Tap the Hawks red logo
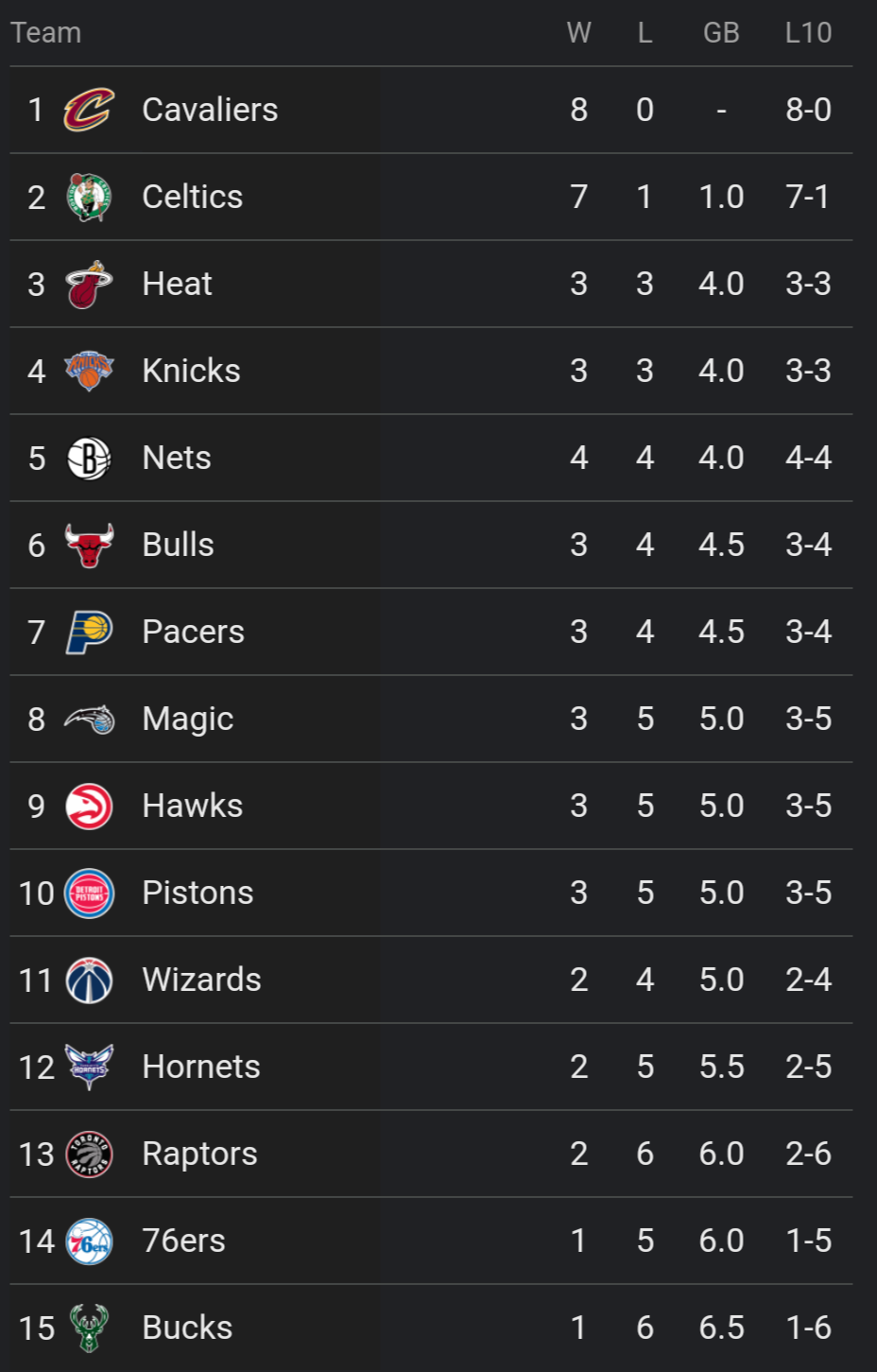 89,806
